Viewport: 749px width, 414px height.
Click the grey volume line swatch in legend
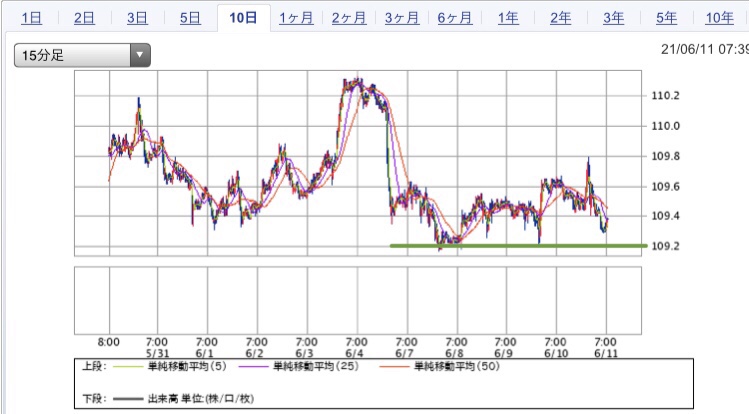pos(128,399)
